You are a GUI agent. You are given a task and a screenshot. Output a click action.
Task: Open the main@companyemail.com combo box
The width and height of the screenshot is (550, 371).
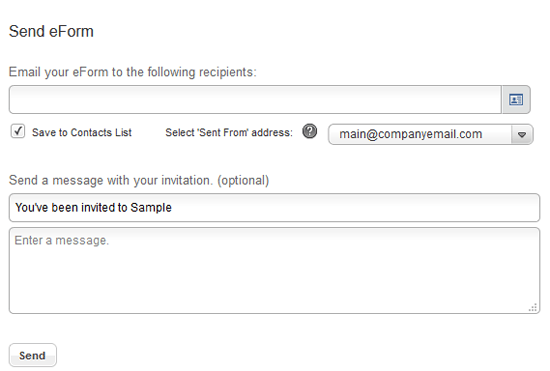pos(430,134)
